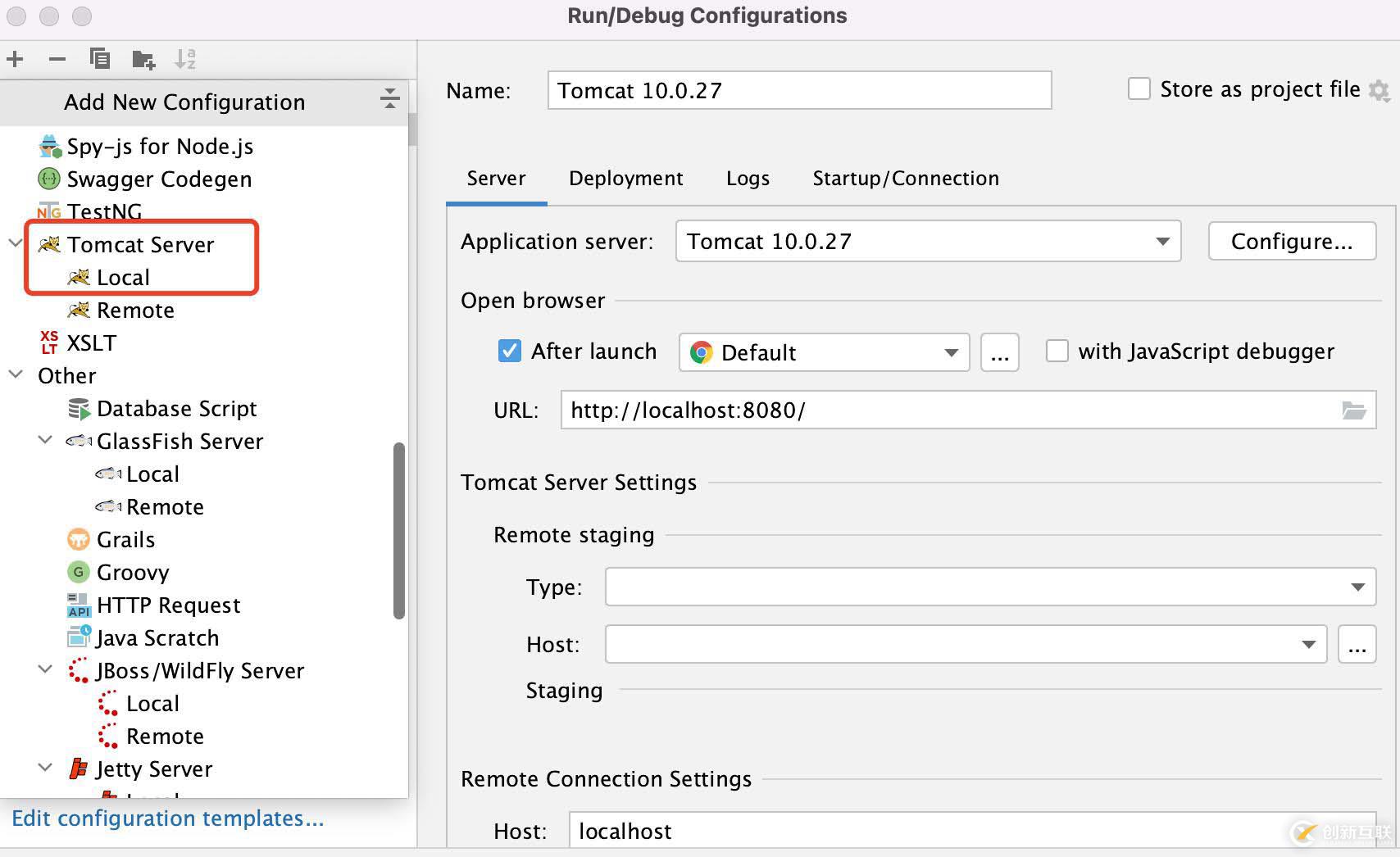Click the JBoss/WildFly Server icon

[x=79, y=670]
